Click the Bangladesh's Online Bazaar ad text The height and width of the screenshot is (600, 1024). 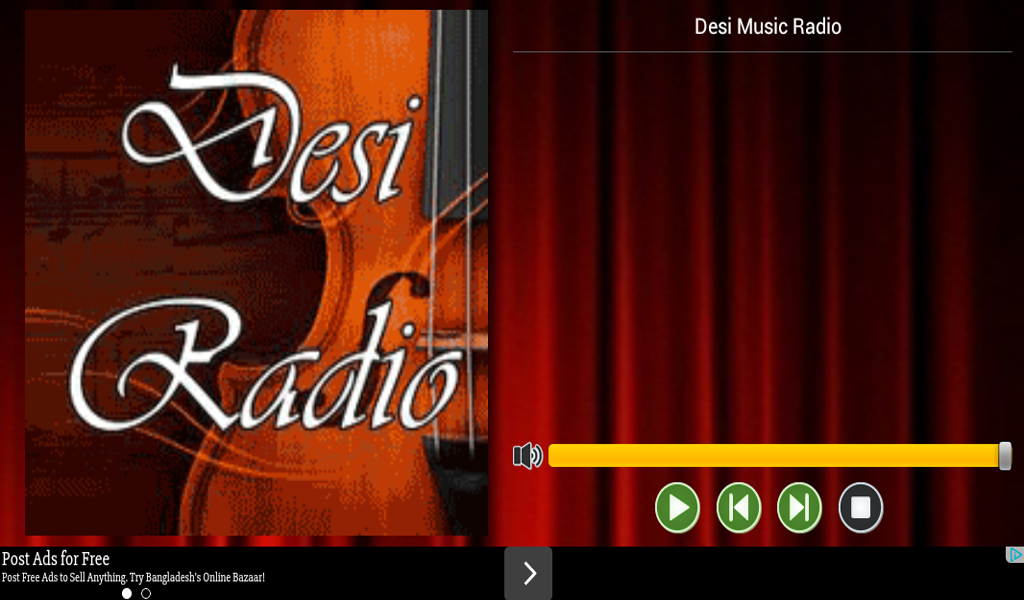132,577
